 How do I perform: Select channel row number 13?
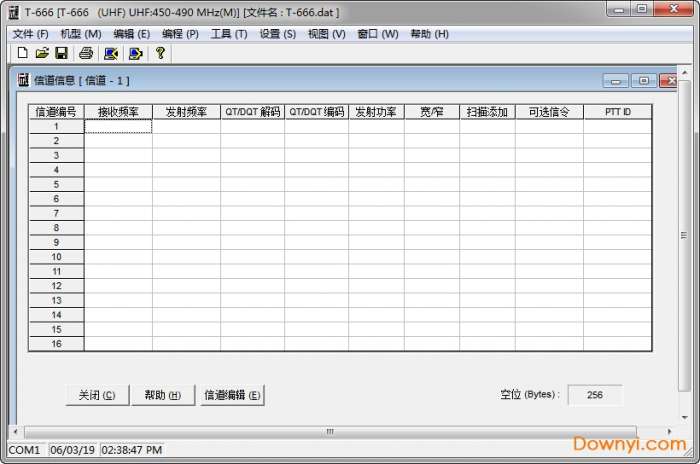coord(56,300)
